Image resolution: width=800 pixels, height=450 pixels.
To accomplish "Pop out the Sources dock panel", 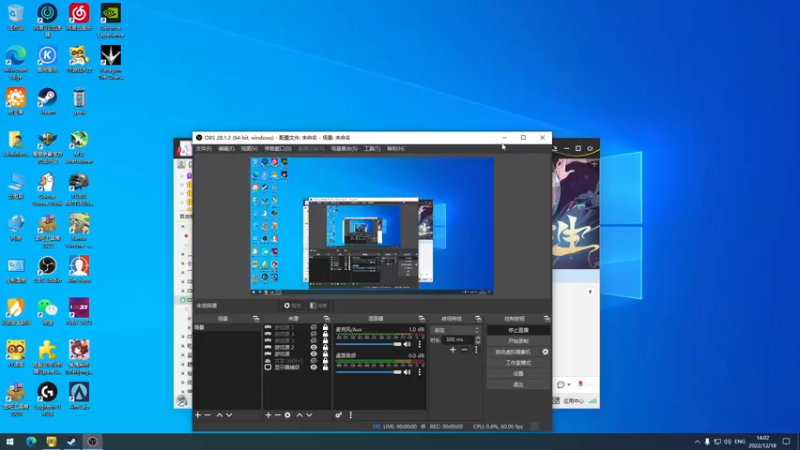I will pos(327,318).
